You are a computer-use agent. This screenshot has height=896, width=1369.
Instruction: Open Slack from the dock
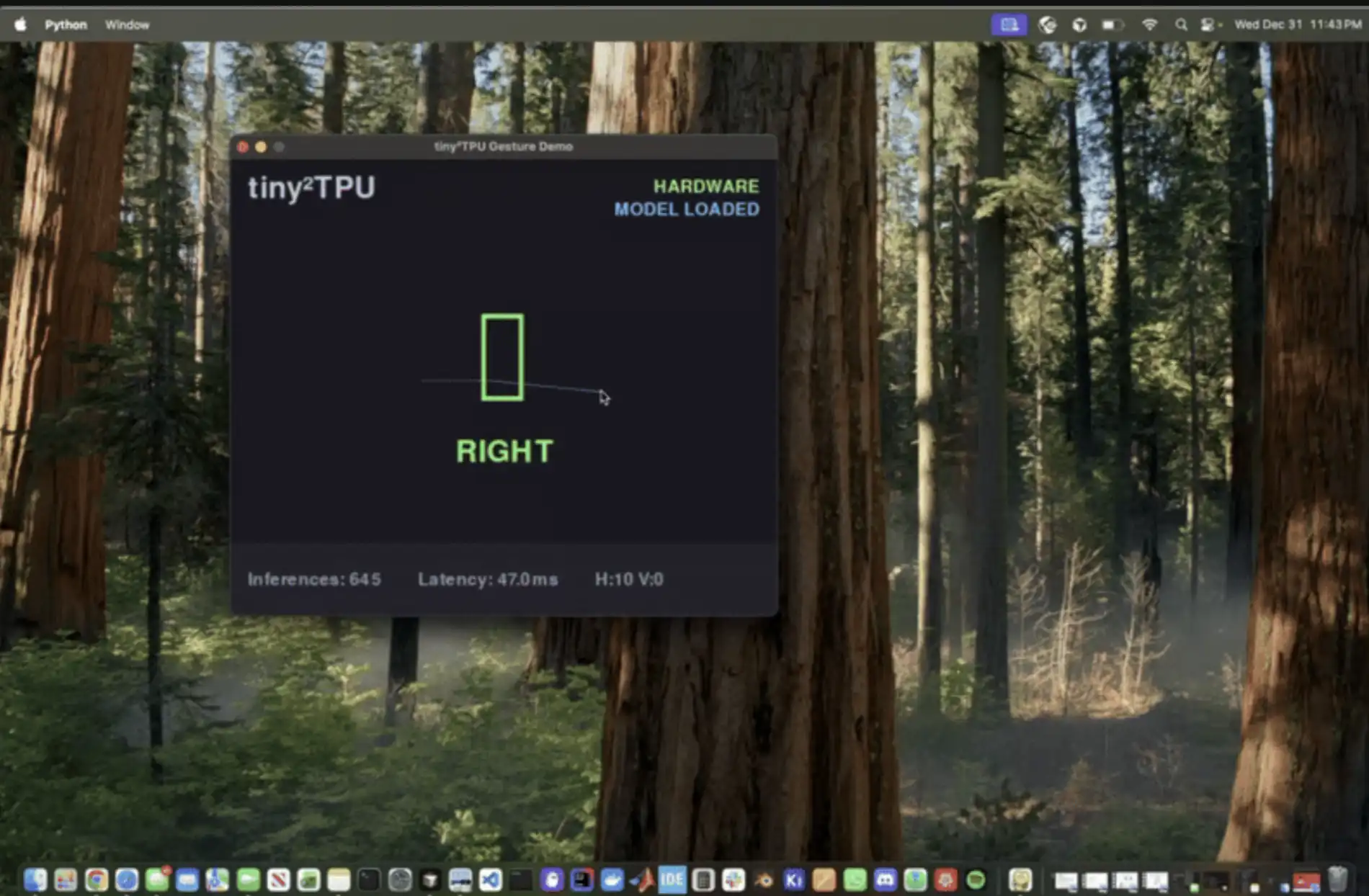(x=733, y=879)
